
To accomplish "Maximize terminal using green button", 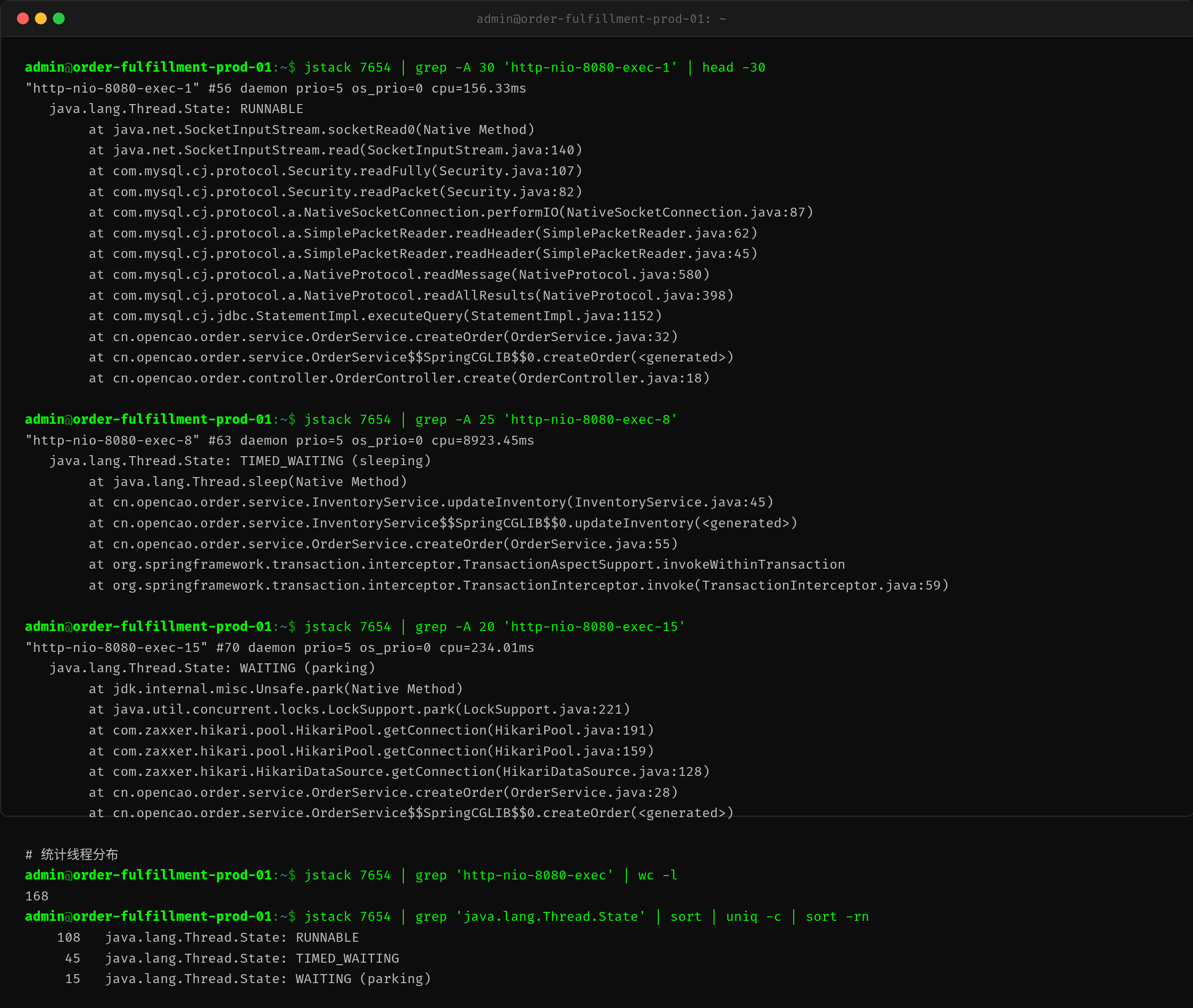I will 59,18.
